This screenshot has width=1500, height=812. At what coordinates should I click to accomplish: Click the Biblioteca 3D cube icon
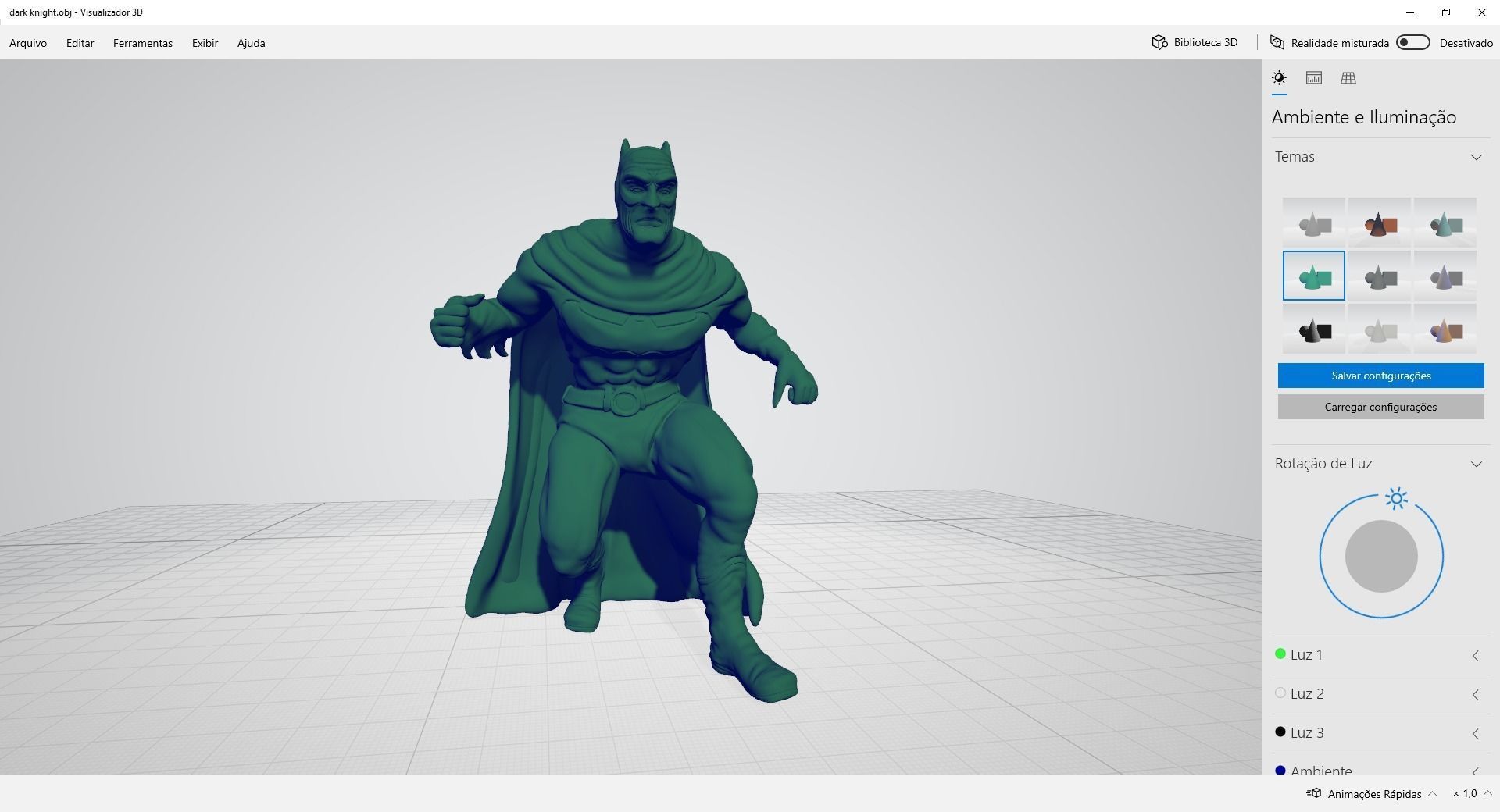1159,42
